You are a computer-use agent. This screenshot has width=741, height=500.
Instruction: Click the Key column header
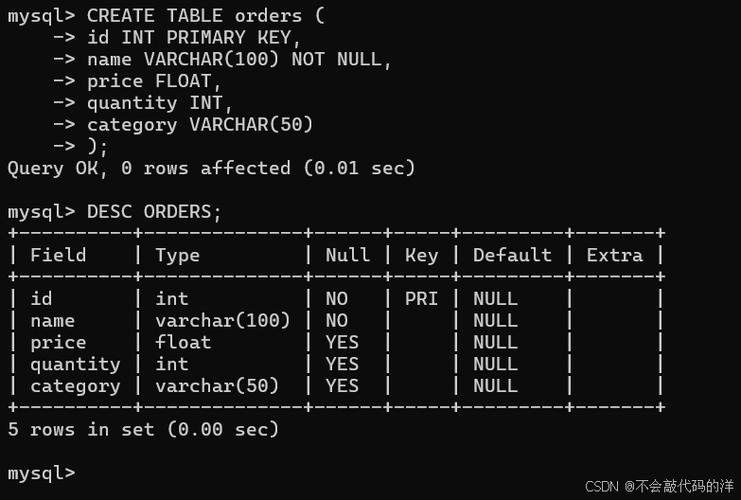(421, 255)
